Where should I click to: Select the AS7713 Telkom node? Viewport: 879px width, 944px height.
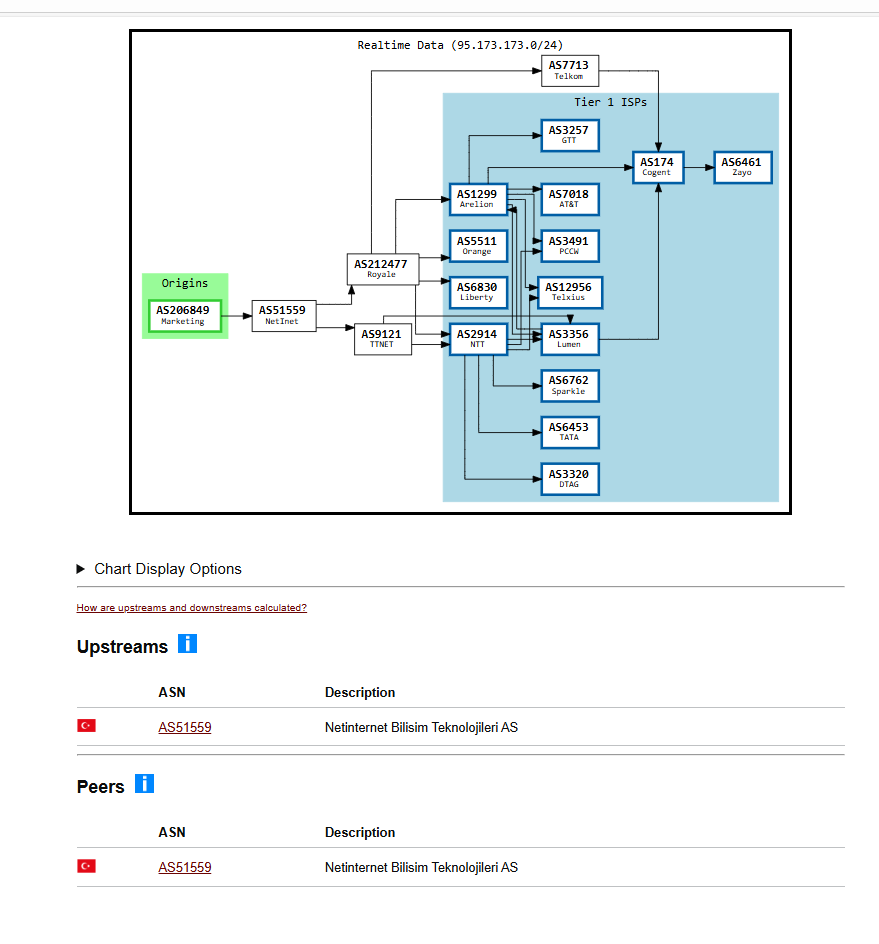tap(570, 70)
